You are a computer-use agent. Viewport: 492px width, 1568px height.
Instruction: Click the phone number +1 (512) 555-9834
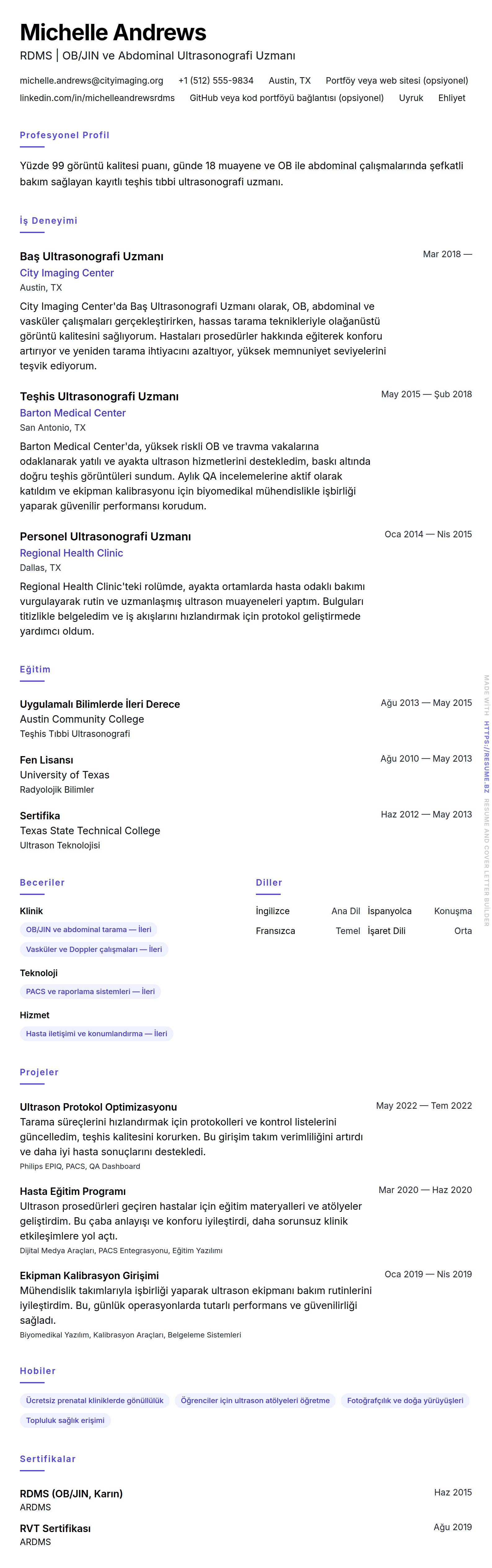[x=216, y=80]
